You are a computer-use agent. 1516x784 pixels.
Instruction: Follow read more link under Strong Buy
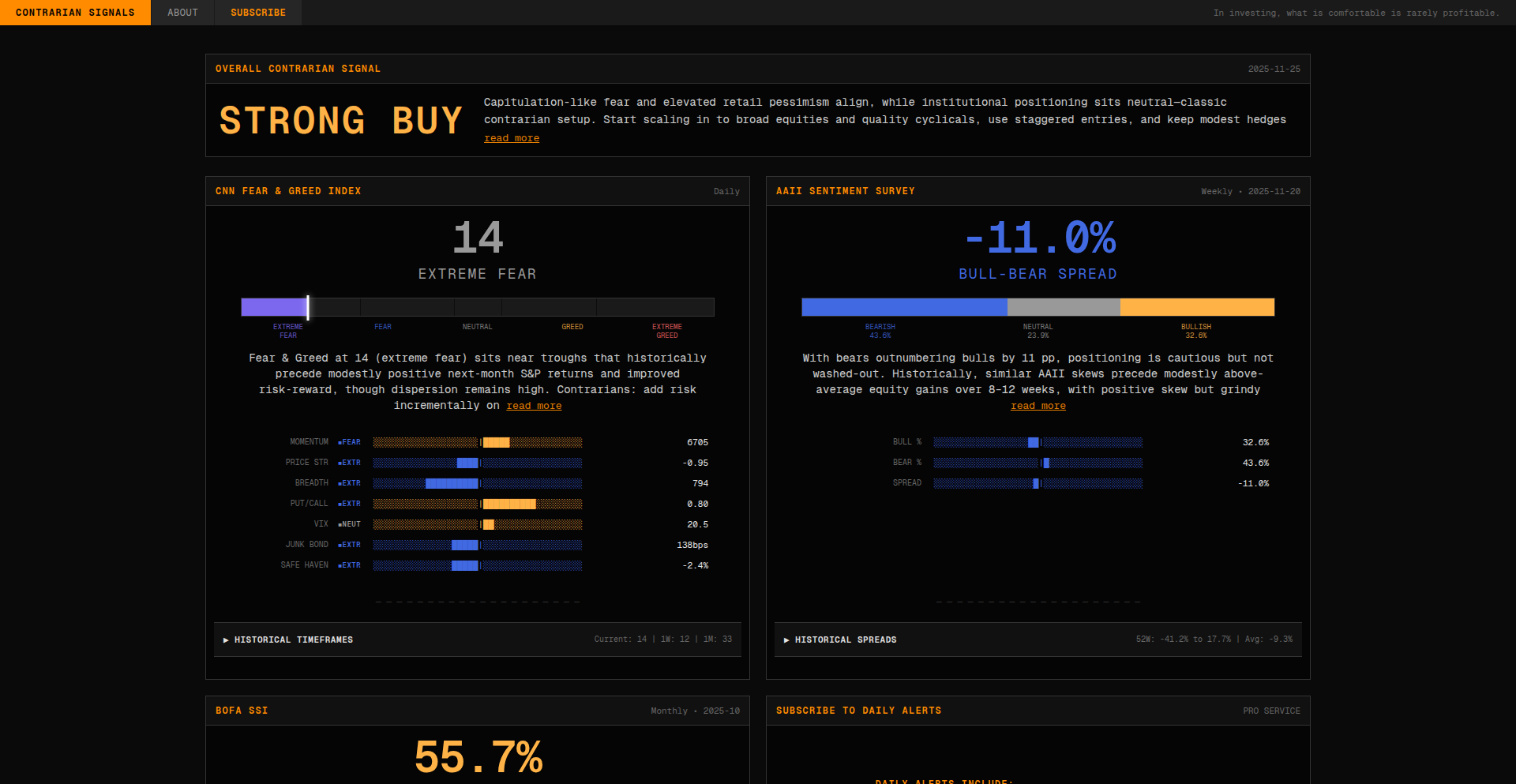point(512,138)
